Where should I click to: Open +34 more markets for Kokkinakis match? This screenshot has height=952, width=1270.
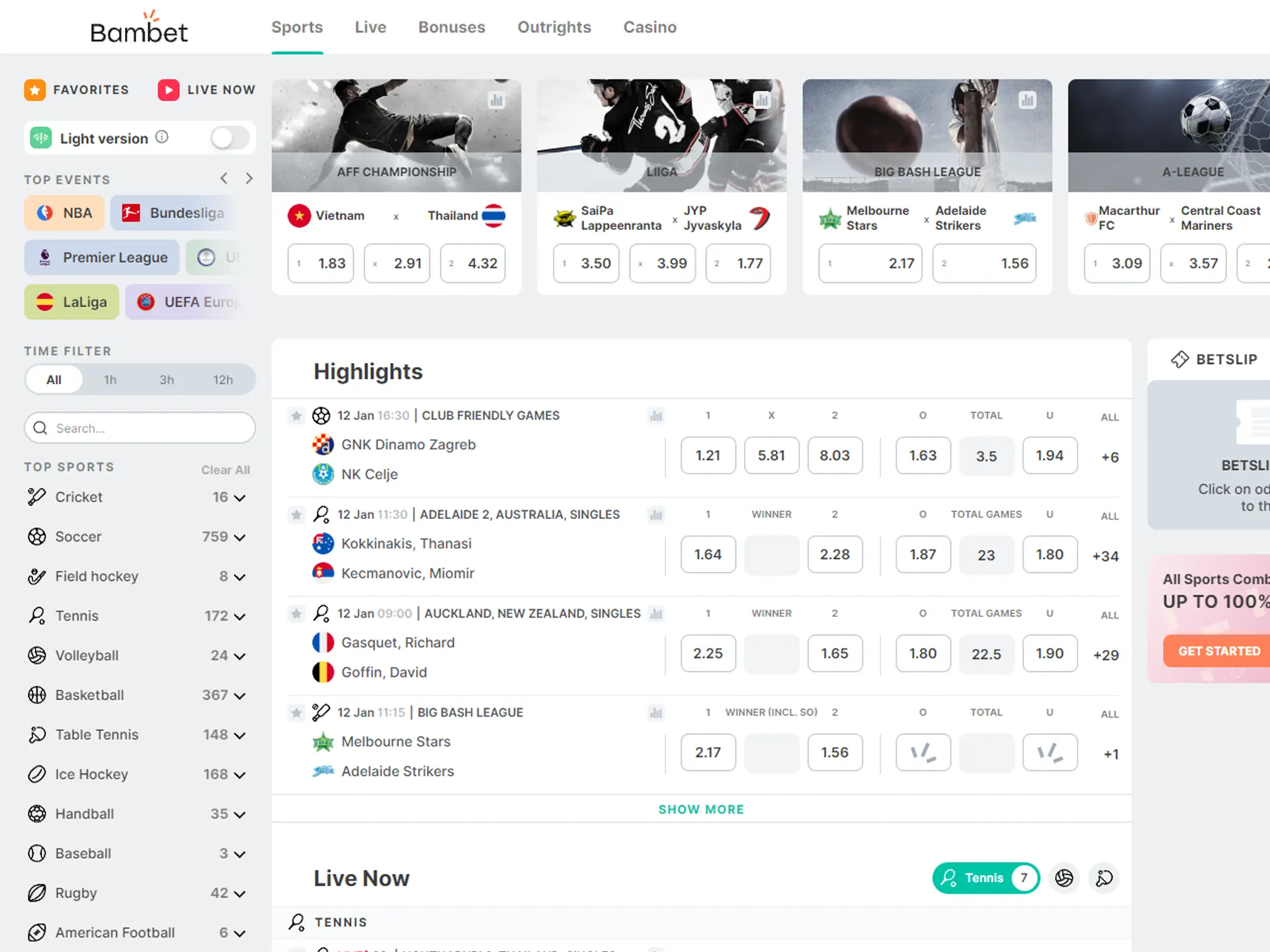pyautogui.click(x=1105, y=556)
